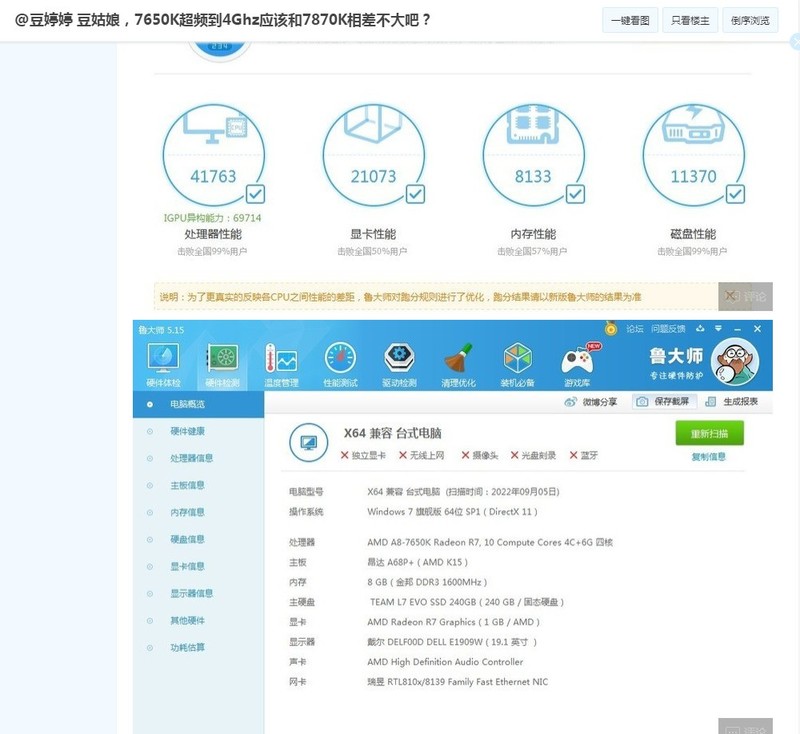Click the memory chip icon above 8133
The width and height of the screenshot is (800, 734).
[533, 124]
